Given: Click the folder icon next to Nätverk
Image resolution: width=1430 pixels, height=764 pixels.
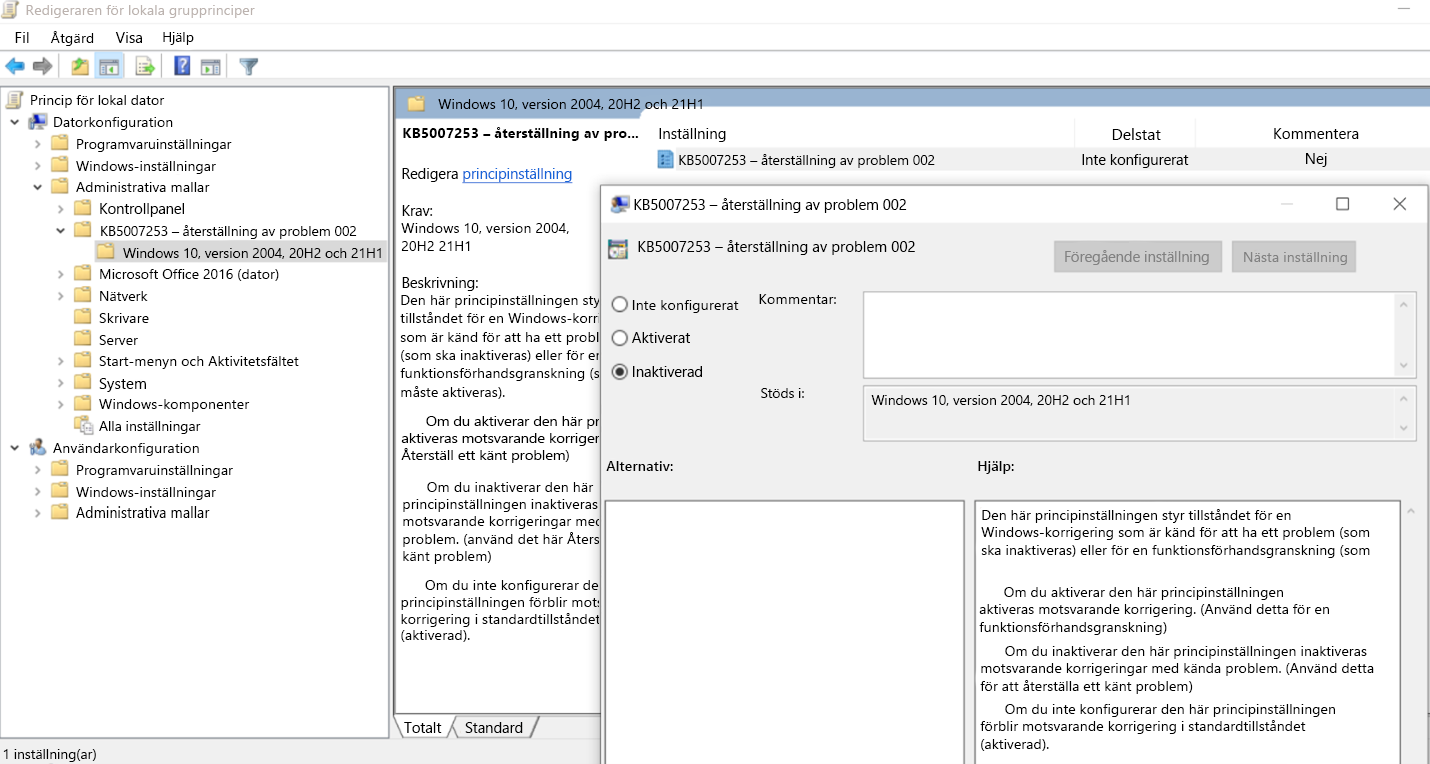Looking at the screenshot, I should tap(83, 296).
